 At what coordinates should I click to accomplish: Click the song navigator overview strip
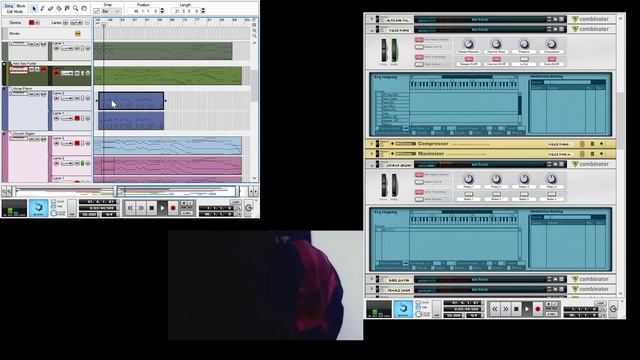tap(126, 191)
